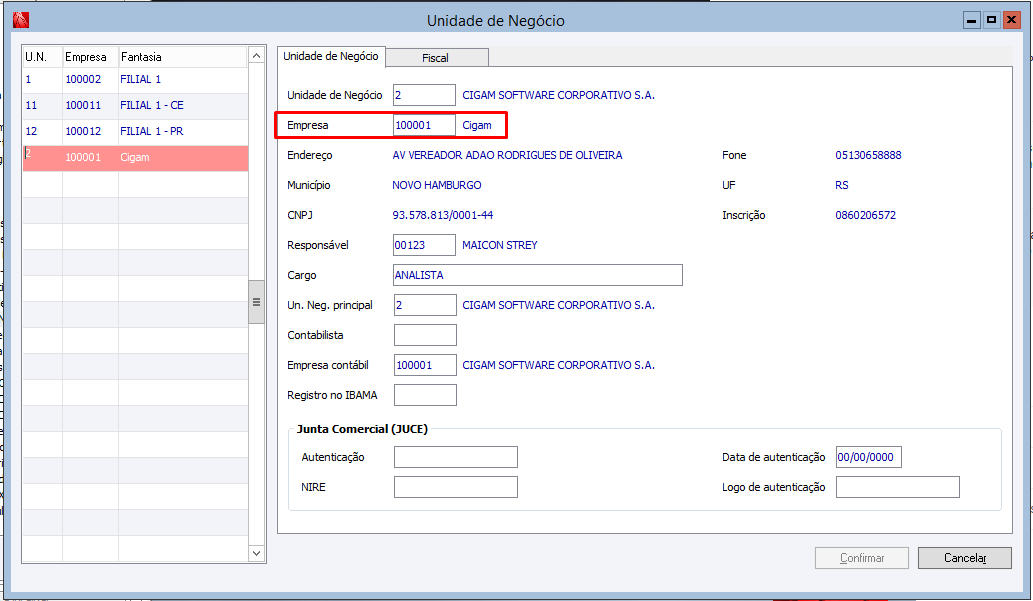This screenshot has height=601, width=1033.
Task: Click the CNPJ value 93.578.813/0001-44
Action: tap(443, 215)
